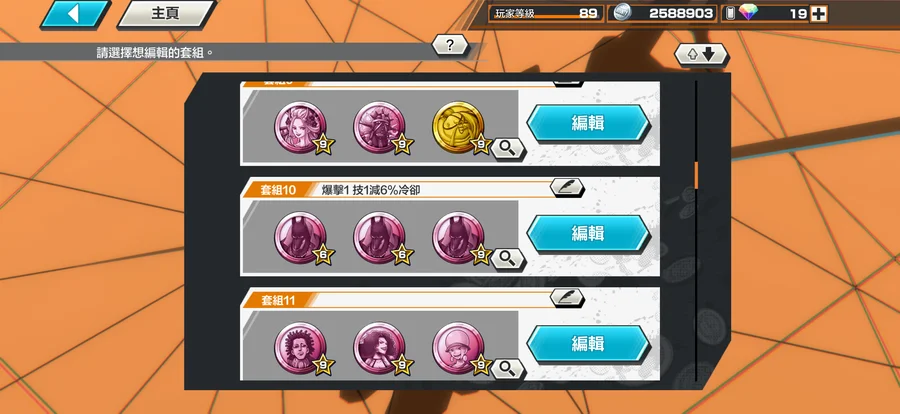Go back with the blue arrow button
The image size is (900, 414).
[75, 14]
